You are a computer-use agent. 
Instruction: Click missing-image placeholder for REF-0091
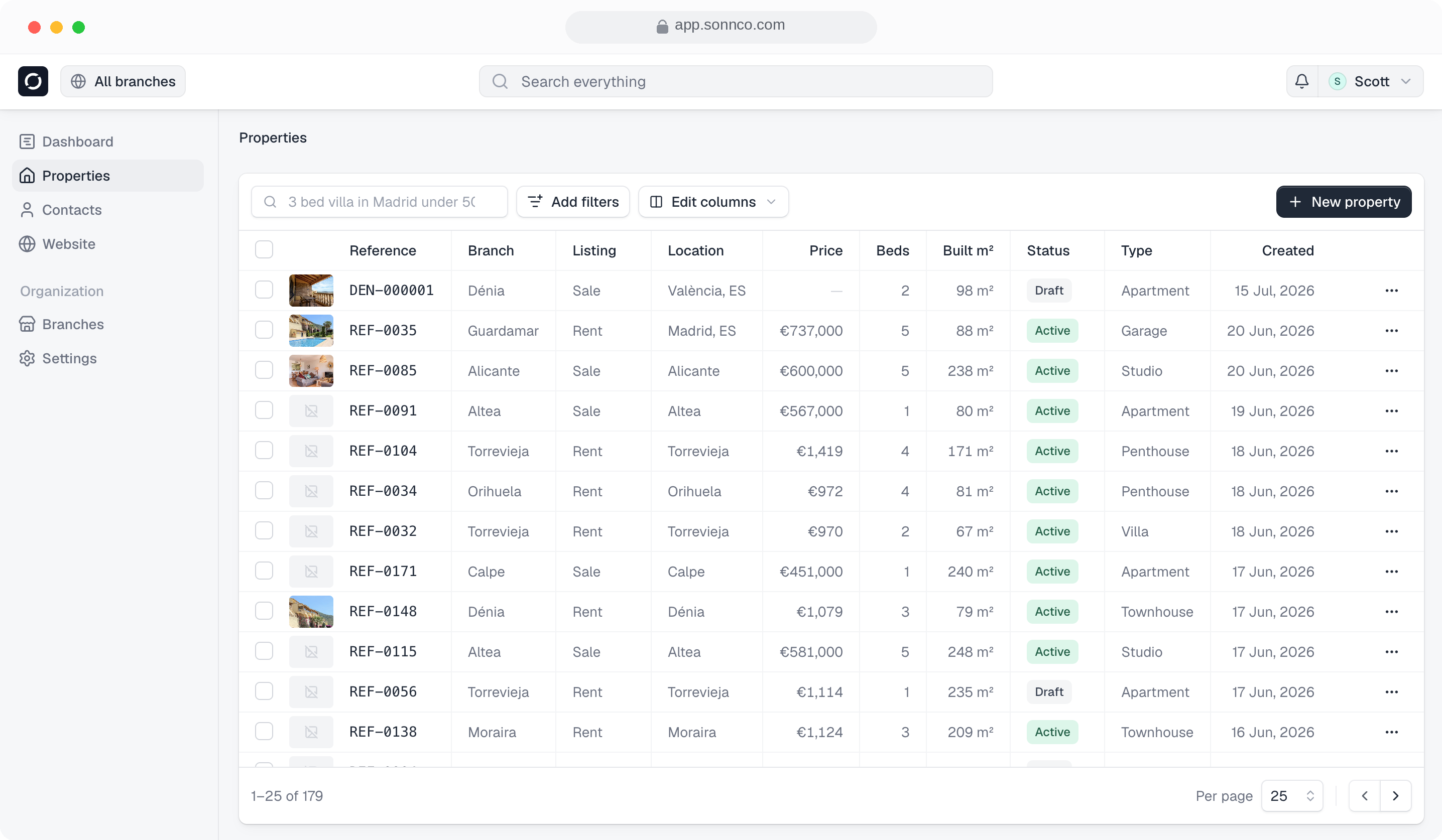point(311,411)
